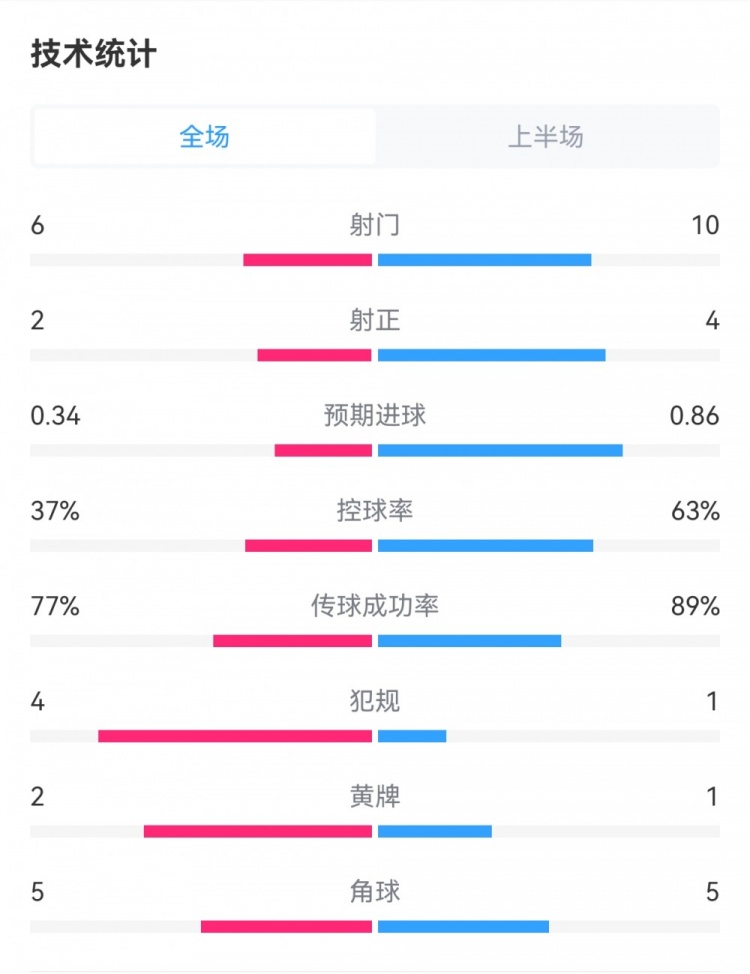Select the 射门 stat label
750x974 pixels.
tap(375, 225)
